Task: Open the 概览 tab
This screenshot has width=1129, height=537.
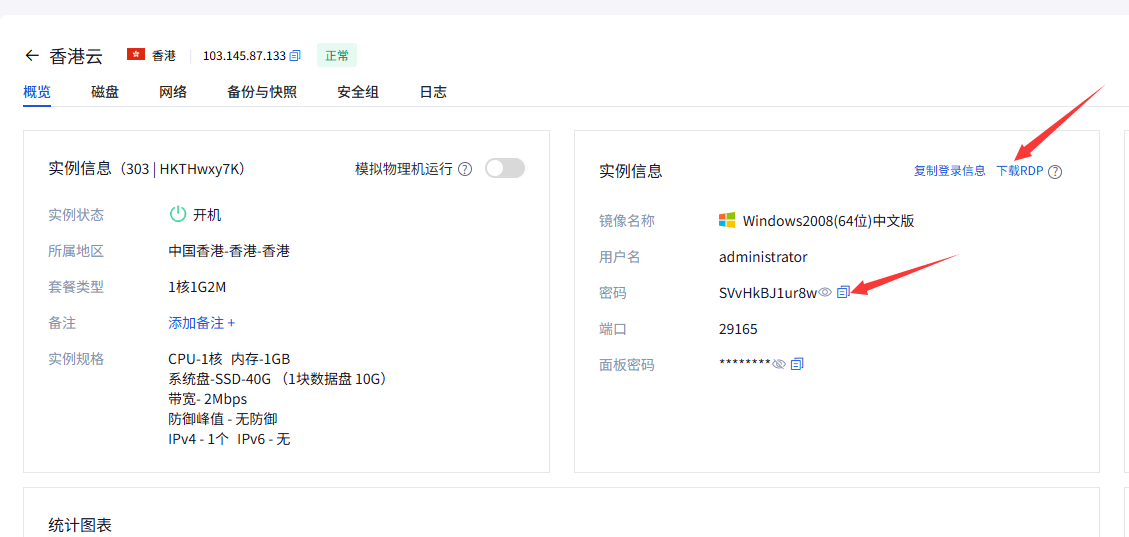Action: coord(37,92)
